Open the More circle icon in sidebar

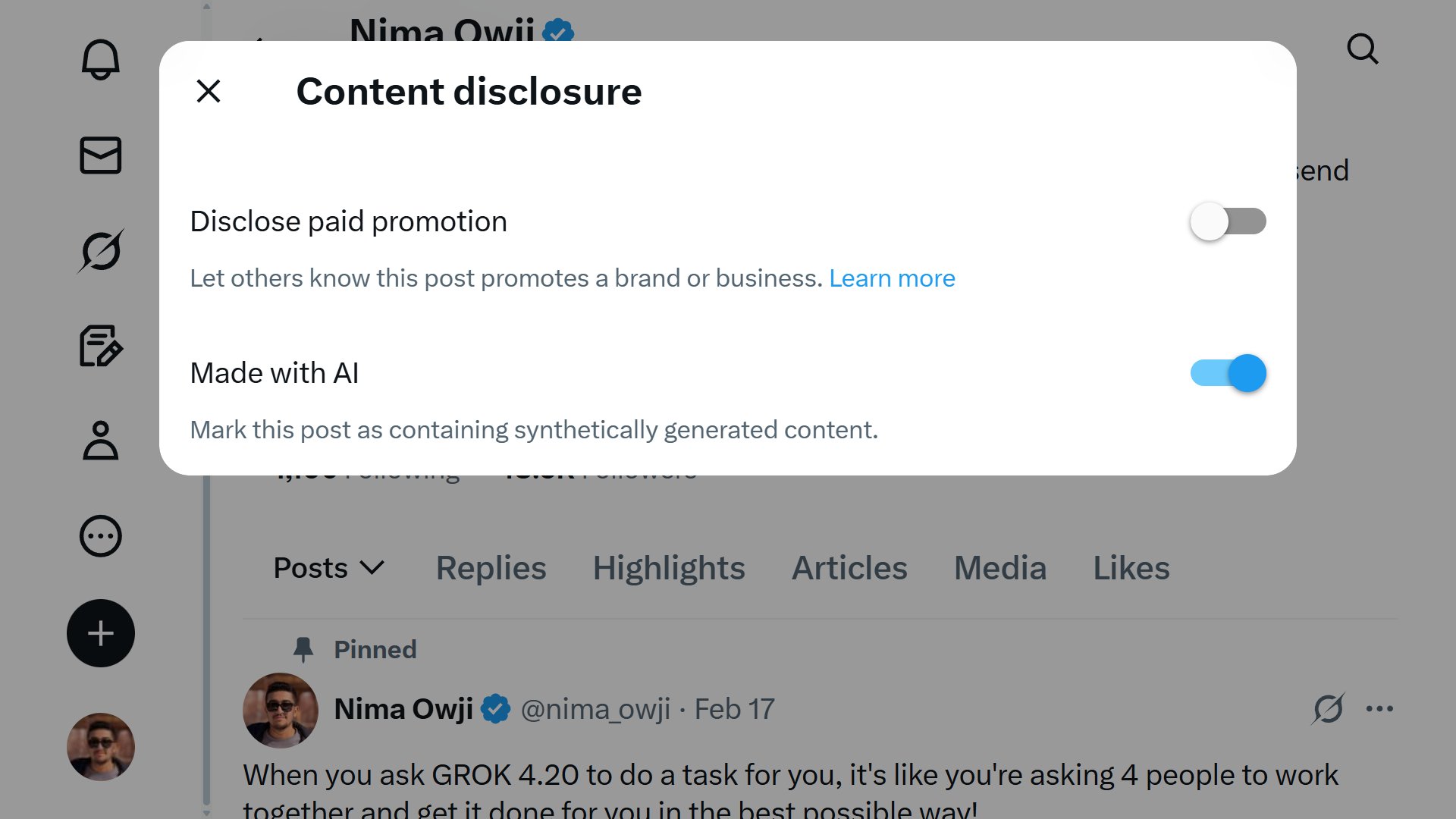tap(100, 537)
